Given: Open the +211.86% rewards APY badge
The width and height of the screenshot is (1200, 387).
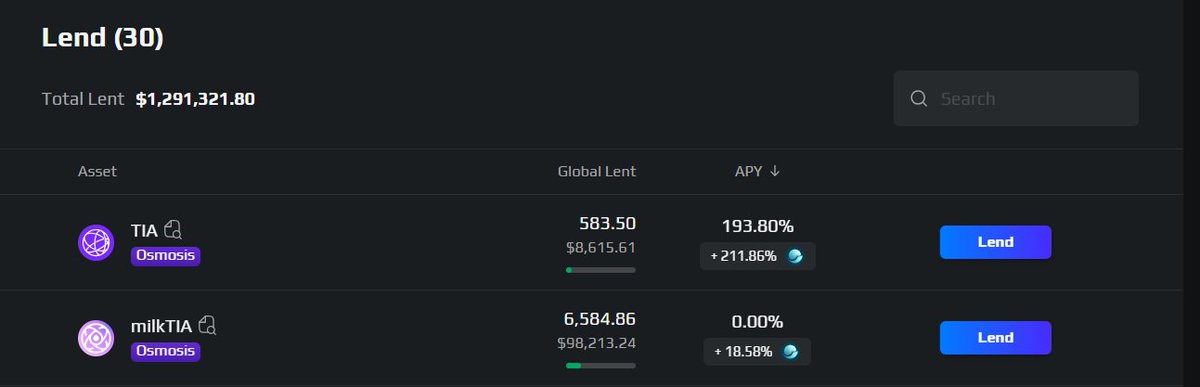Looking at the screenshot, I should 757,256.
